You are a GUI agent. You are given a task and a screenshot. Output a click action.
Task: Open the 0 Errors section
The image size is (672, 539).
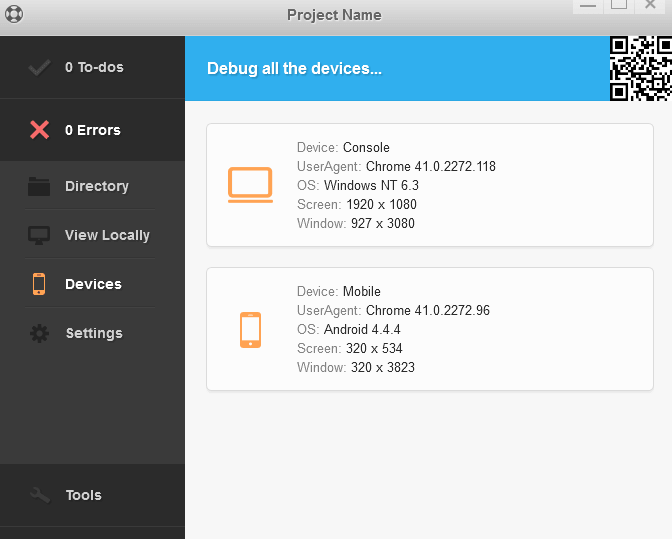tap(93, 130)
